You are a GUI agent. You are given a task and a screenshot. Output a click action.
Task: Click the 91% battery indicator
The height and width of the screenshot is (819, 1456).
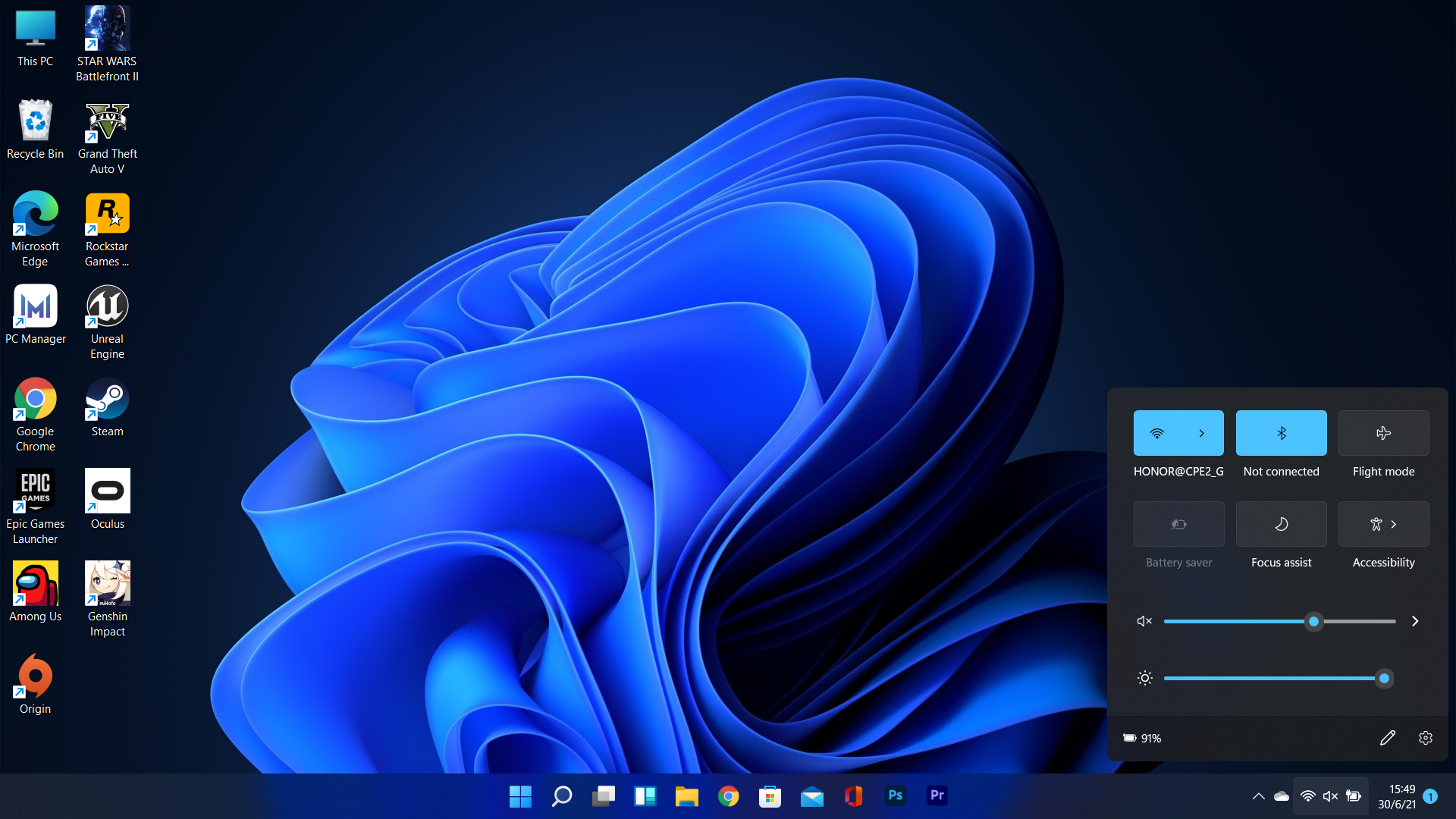tap(1142, 738)
